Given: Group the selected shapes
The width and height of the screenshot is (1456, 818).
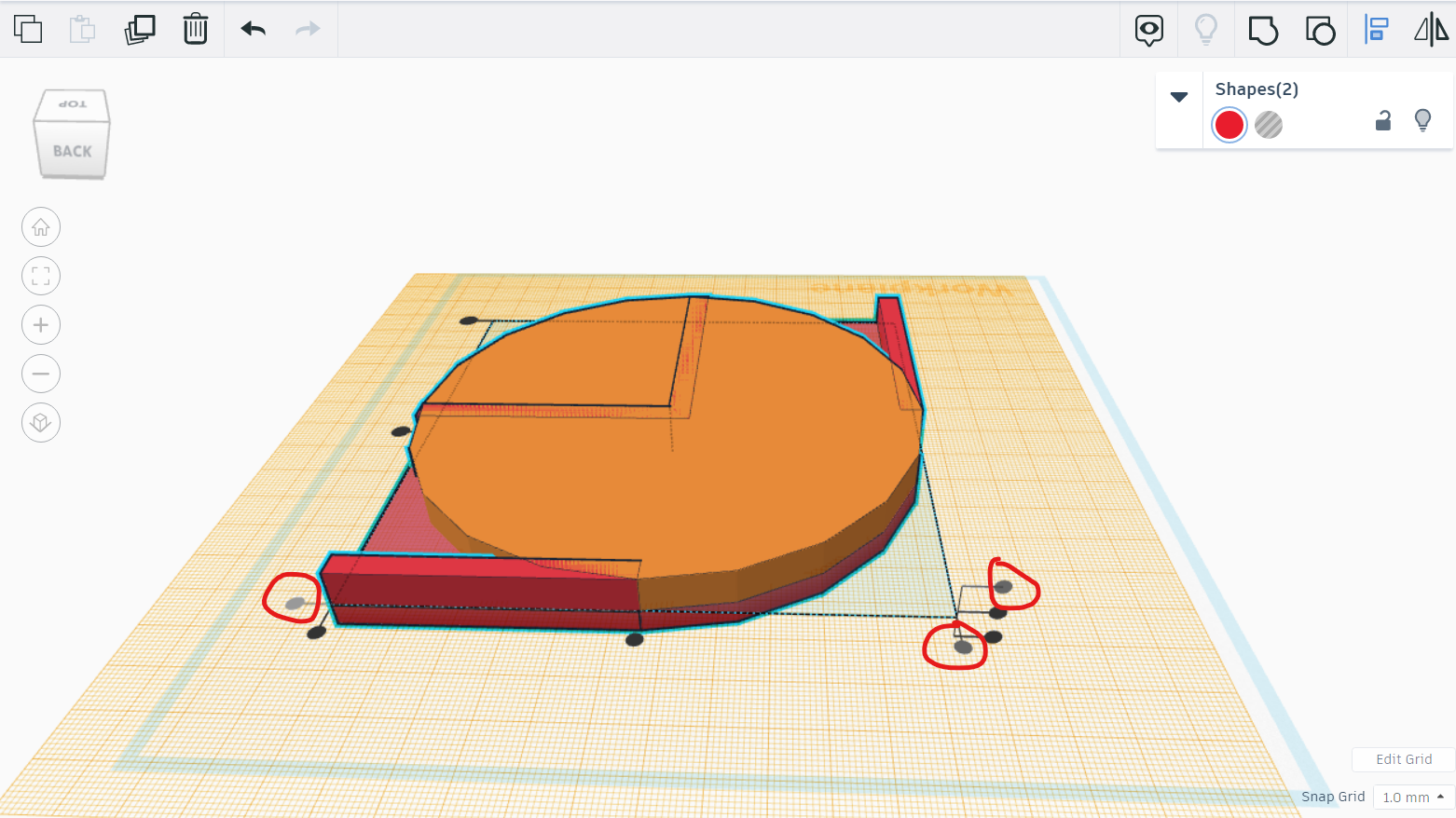Looking at the screenshot, I should 1263,30.
